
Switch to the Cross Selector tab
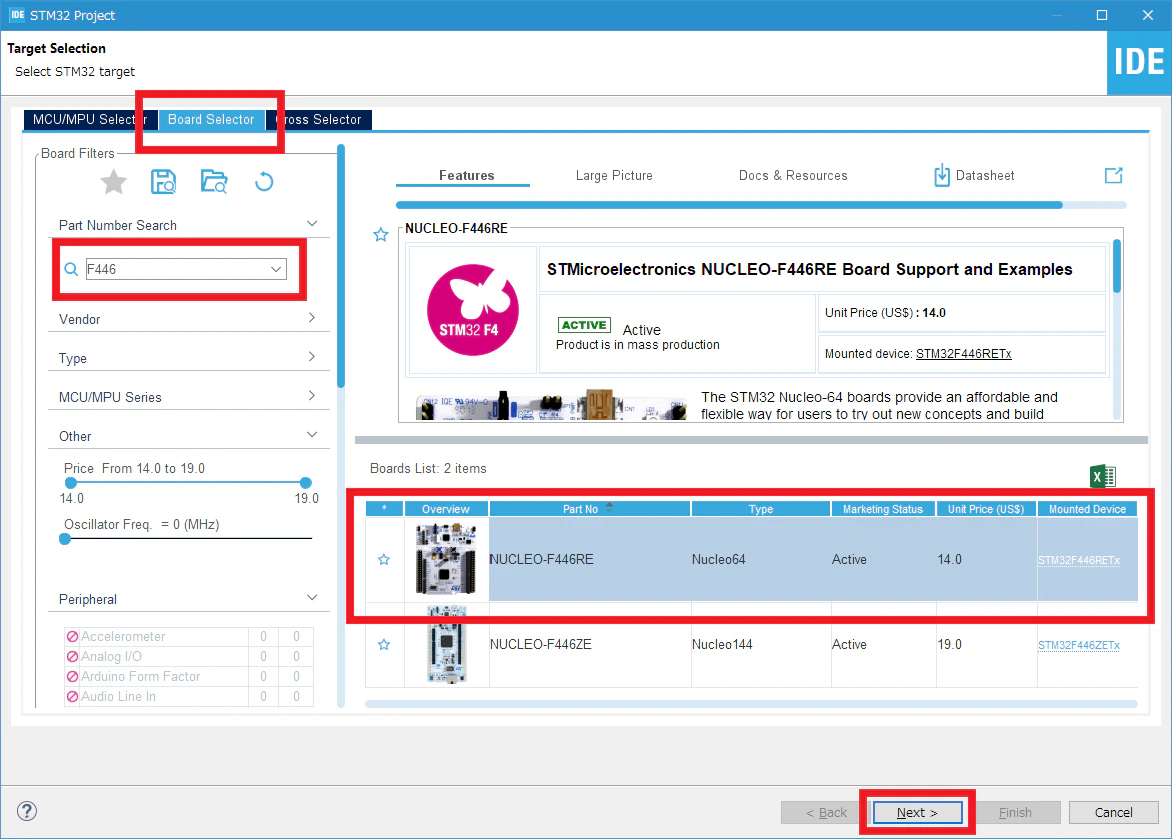(319, 120)
